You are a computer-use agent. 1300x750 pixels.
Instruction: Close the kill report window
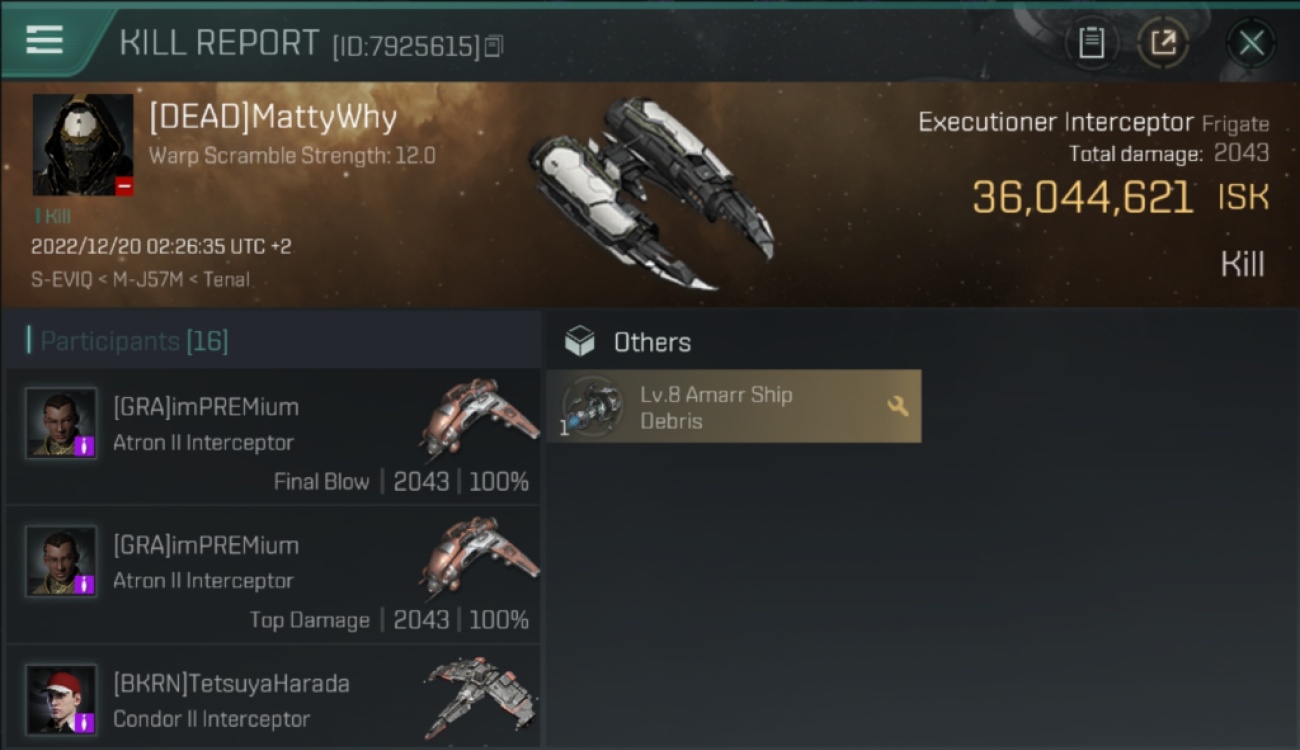click(1251, 43)
